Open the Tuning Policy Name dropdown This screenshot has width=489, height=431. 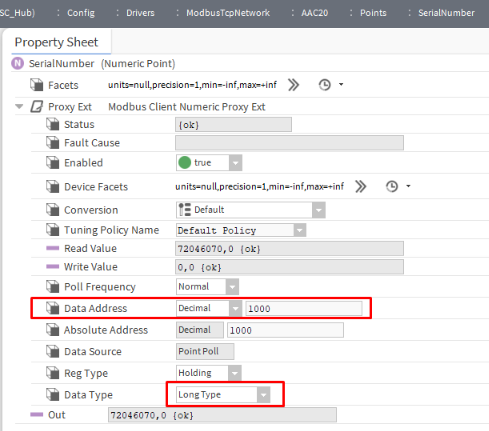click(x=300, y=230)
